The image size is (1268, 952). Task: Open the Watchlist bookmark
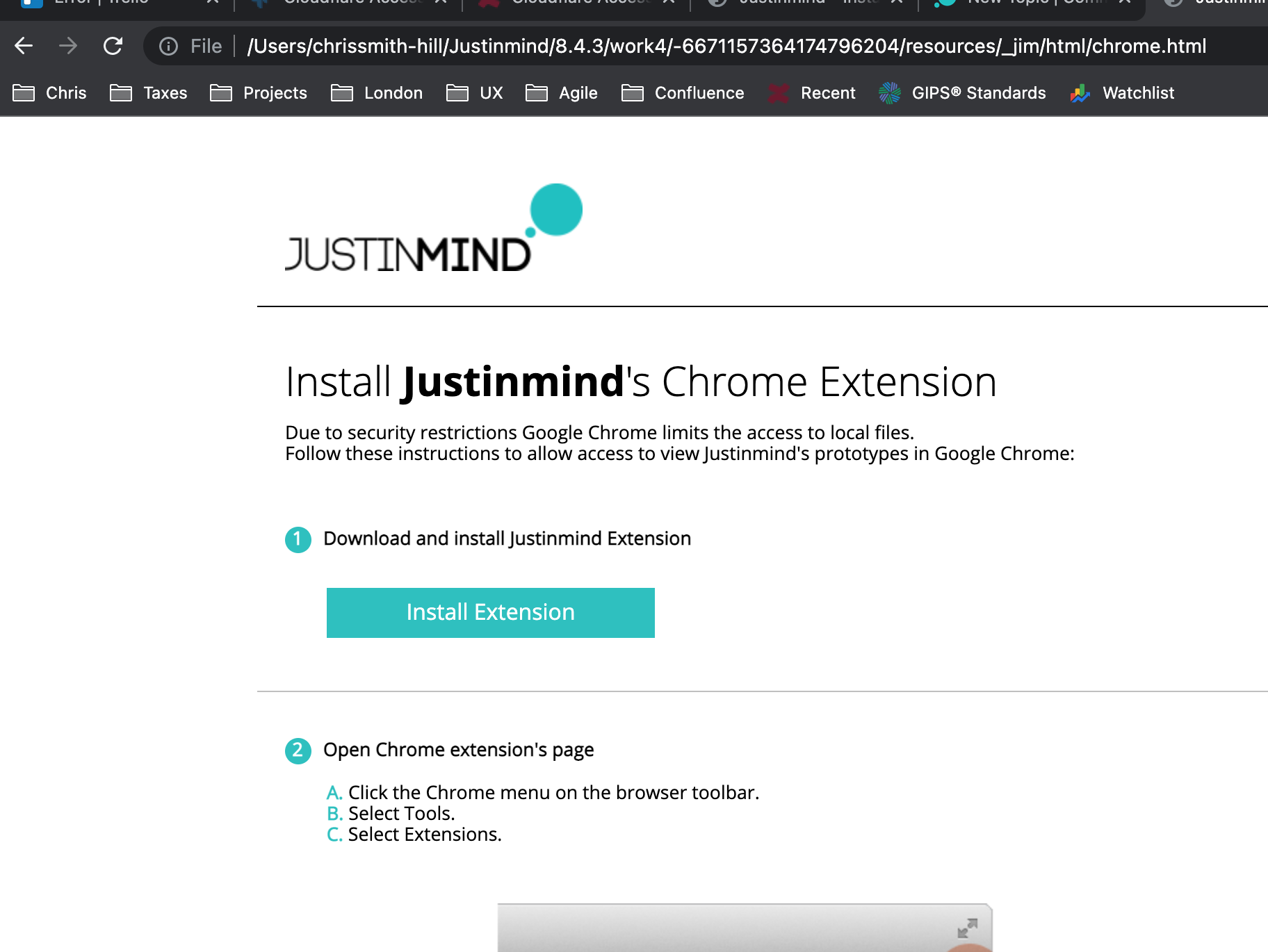[x=1122, y=93]
